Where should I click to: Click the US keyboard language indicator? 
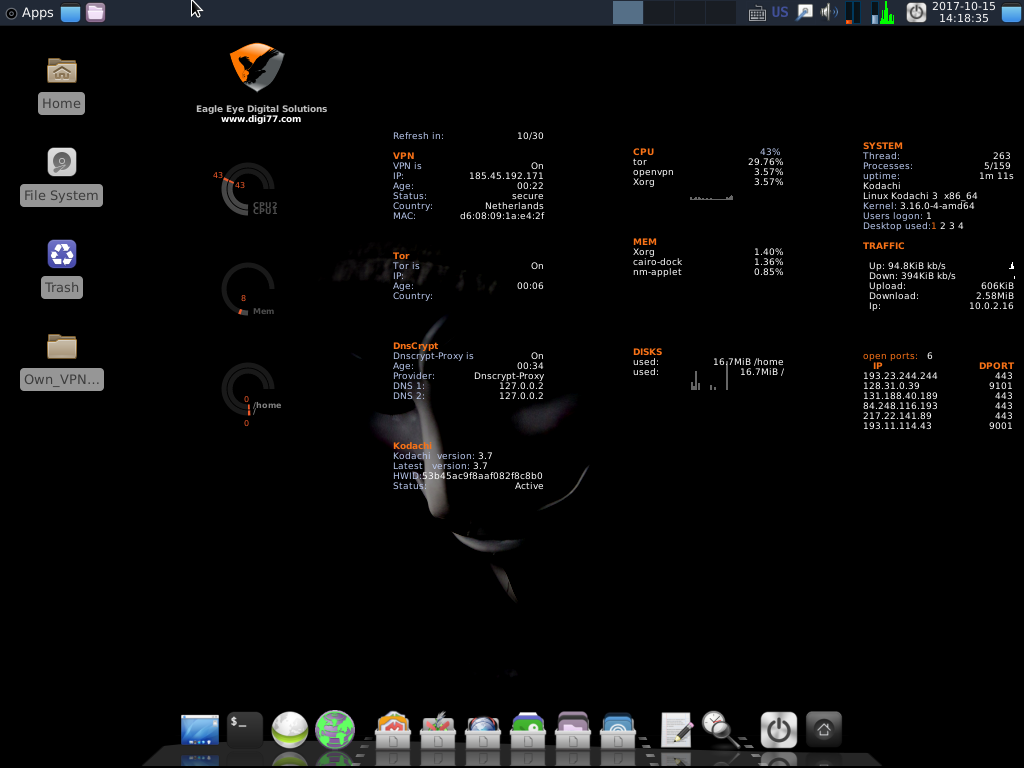point(780,12)
